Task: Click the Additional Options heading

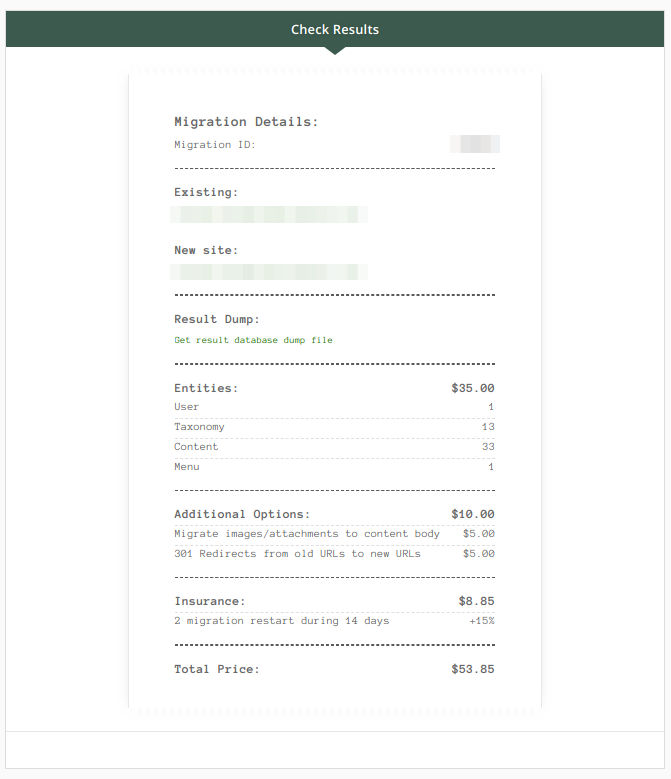Action: (x=242, y=514)
